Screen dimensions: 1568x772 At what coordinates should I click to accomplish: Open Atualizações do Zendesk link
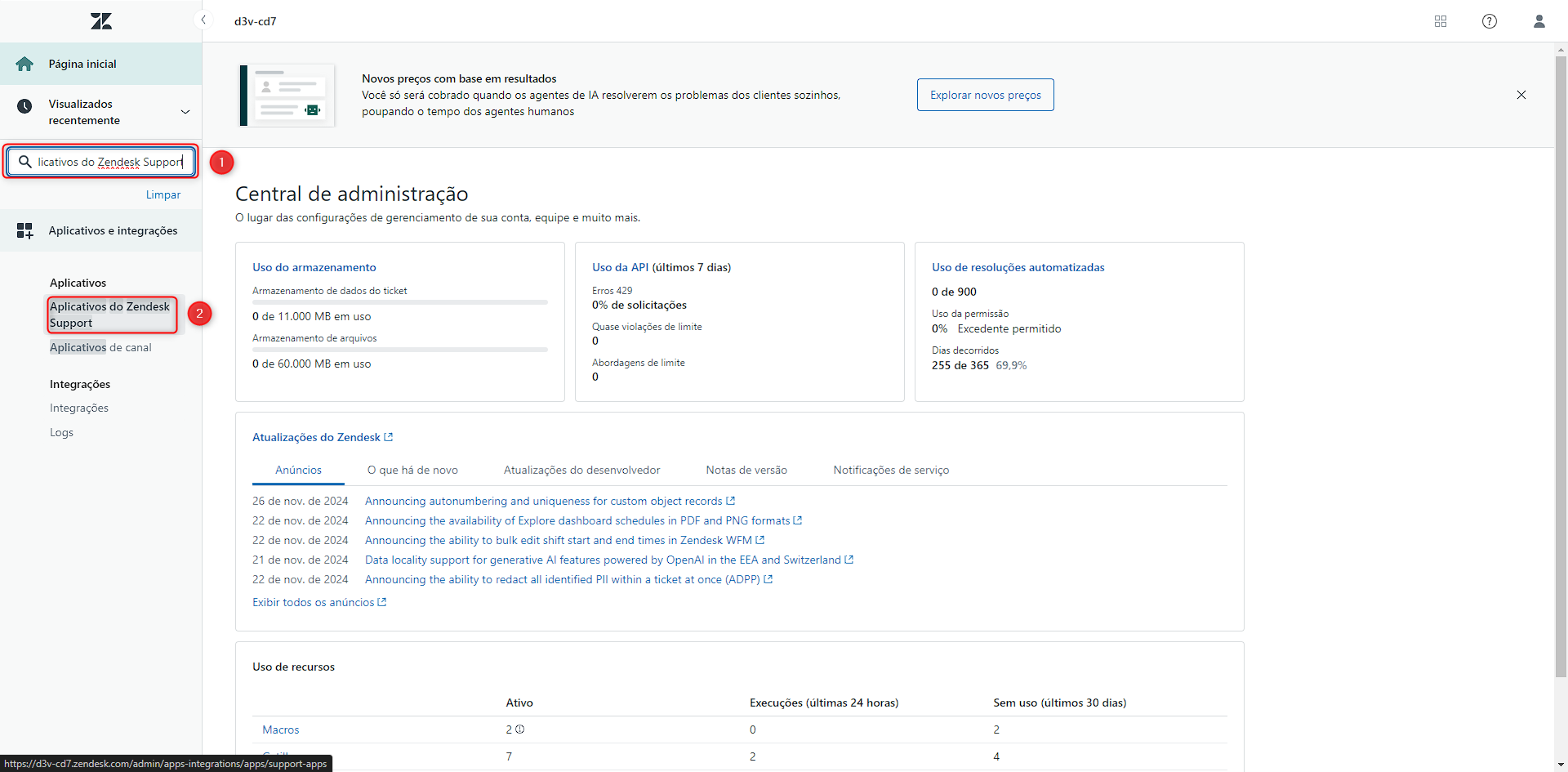pos(323,437)
